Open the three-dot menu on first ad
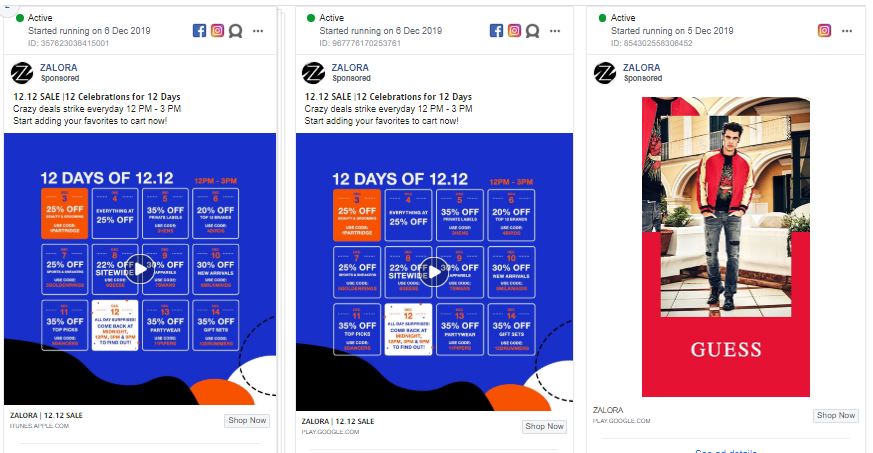873x453 pixels. (x=258, y=31)
